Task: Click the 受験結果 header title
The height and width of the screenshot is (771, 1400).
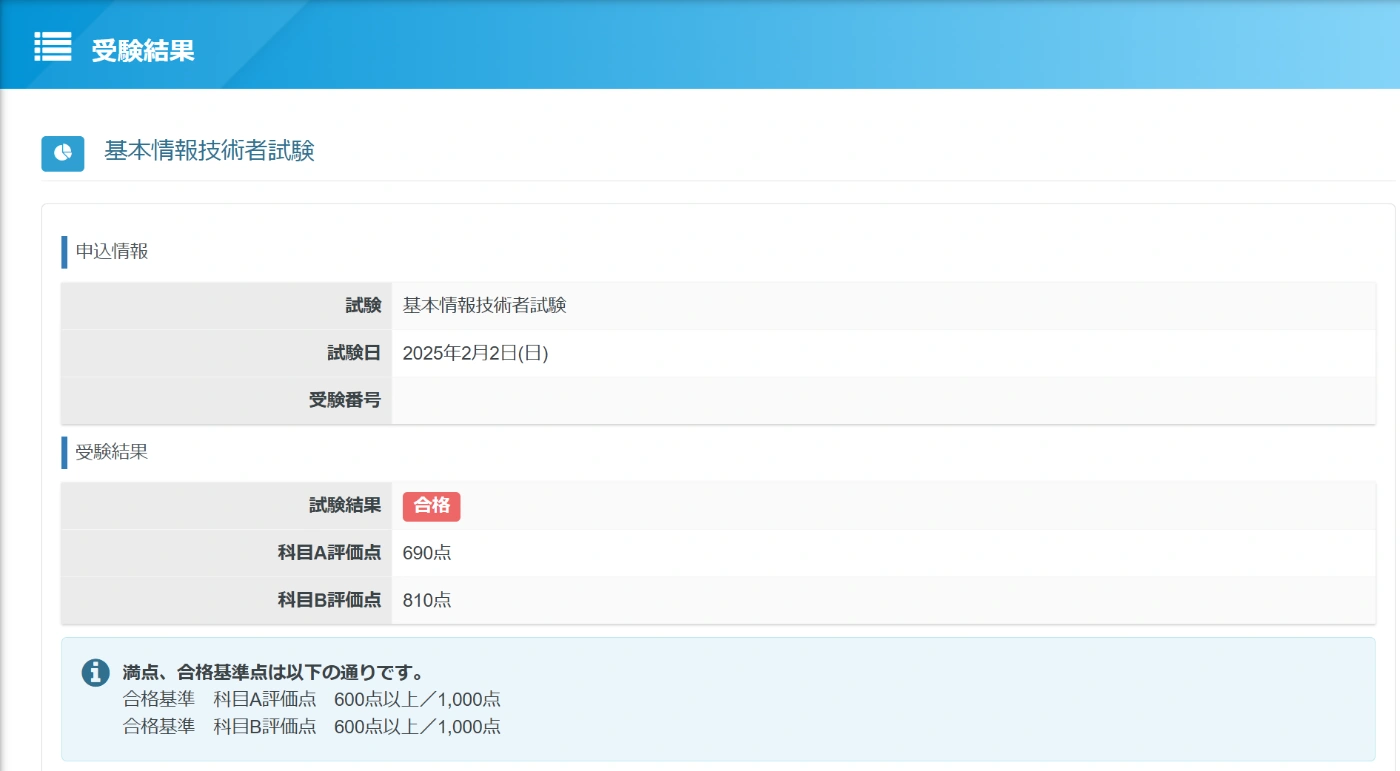Action: click(143, 50)
